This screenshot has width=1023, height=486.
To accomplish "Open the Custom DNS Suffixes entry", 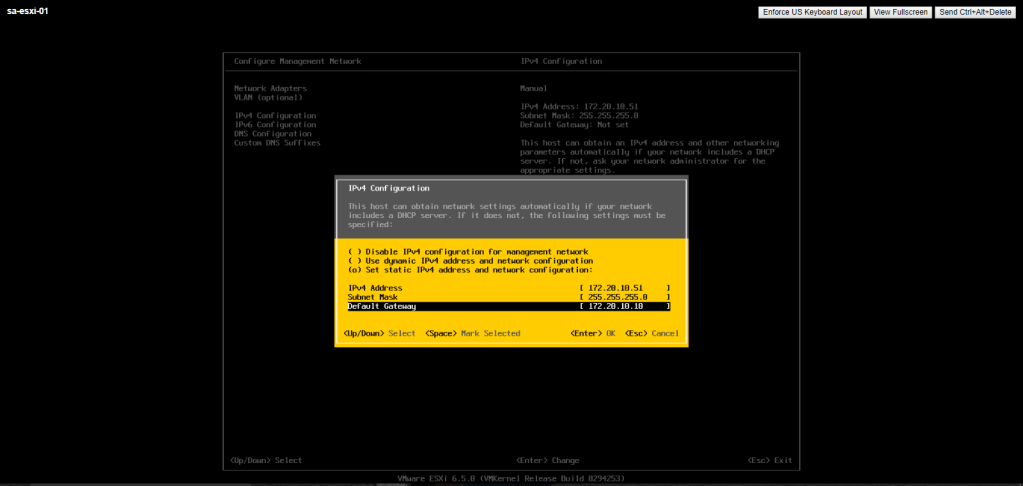I will (277, 142).
